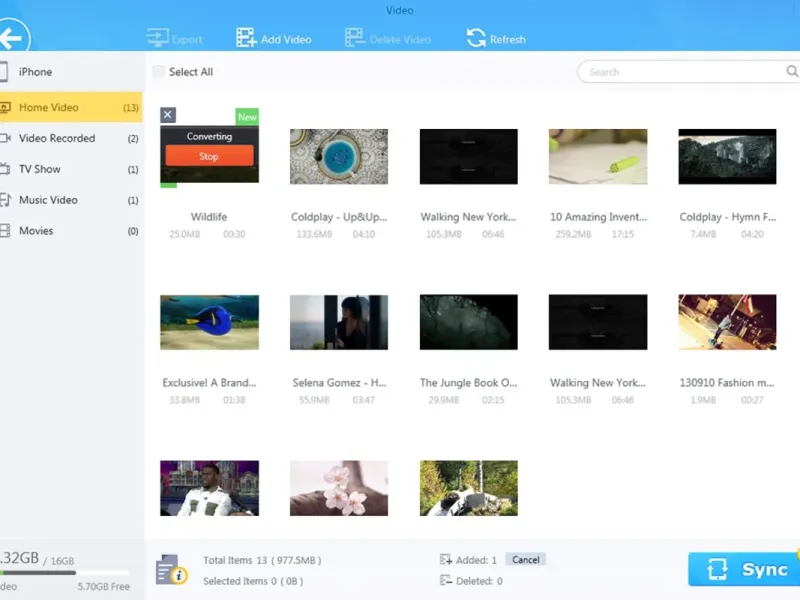
Task: Select the Coldplay - Up&Up thumbnail
Action: [x=339, y=156]
